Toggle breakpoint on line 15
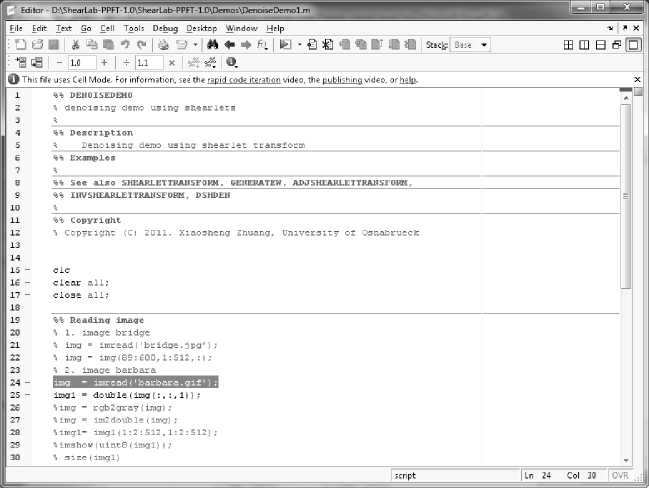The width and height of the screenshot is (649, 488). click(28, 270)
